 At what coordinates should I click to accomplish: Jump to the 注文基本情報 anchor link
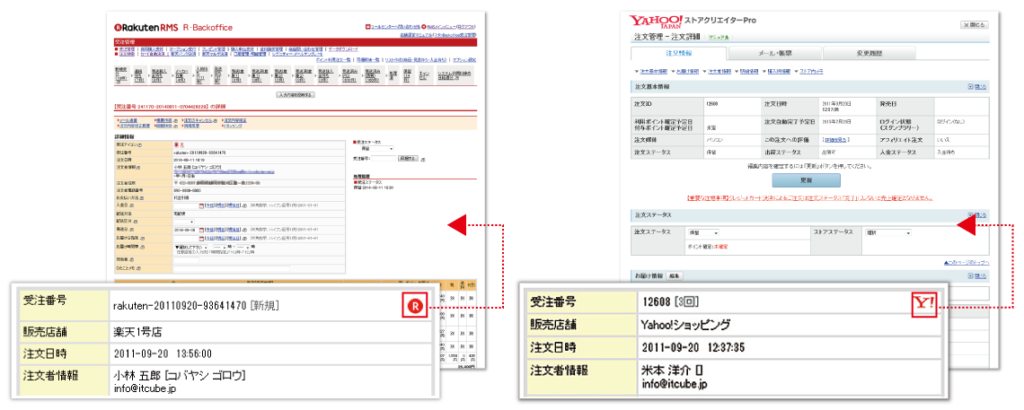pos(654,72)
